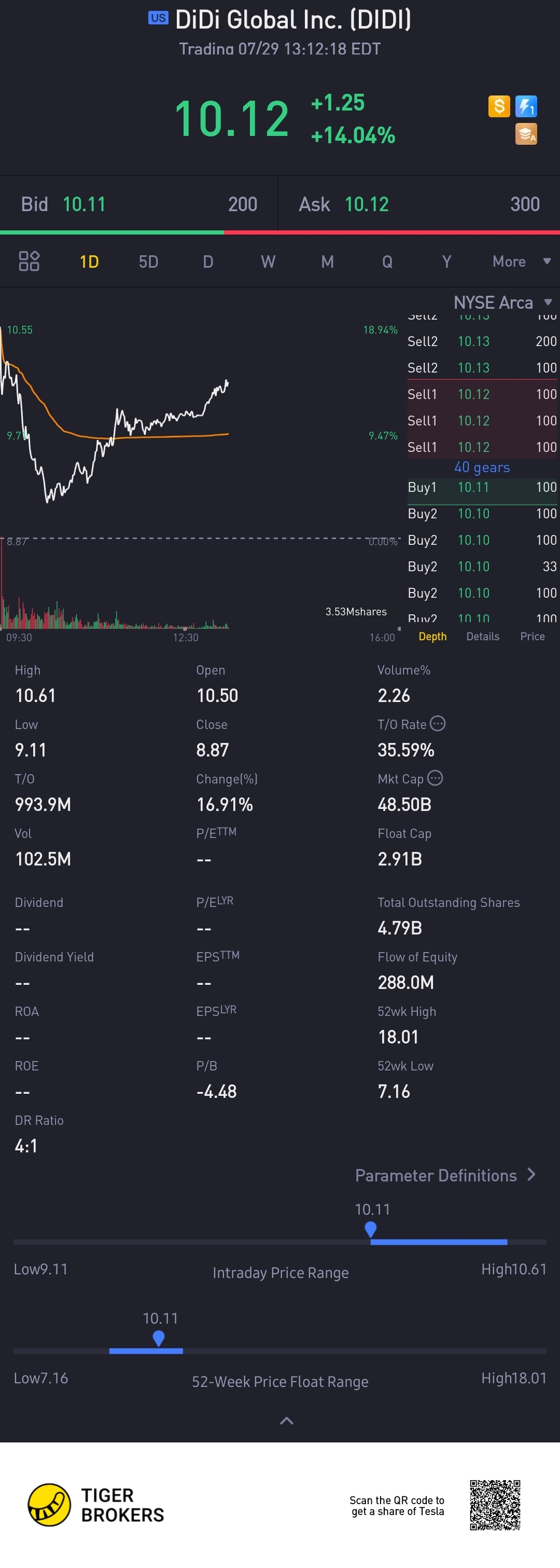This screenshot has height=1568, width=560.
Task: Tap the Tiger Brokers logo
Action: pyautogui.click(x=96, y=1505)
